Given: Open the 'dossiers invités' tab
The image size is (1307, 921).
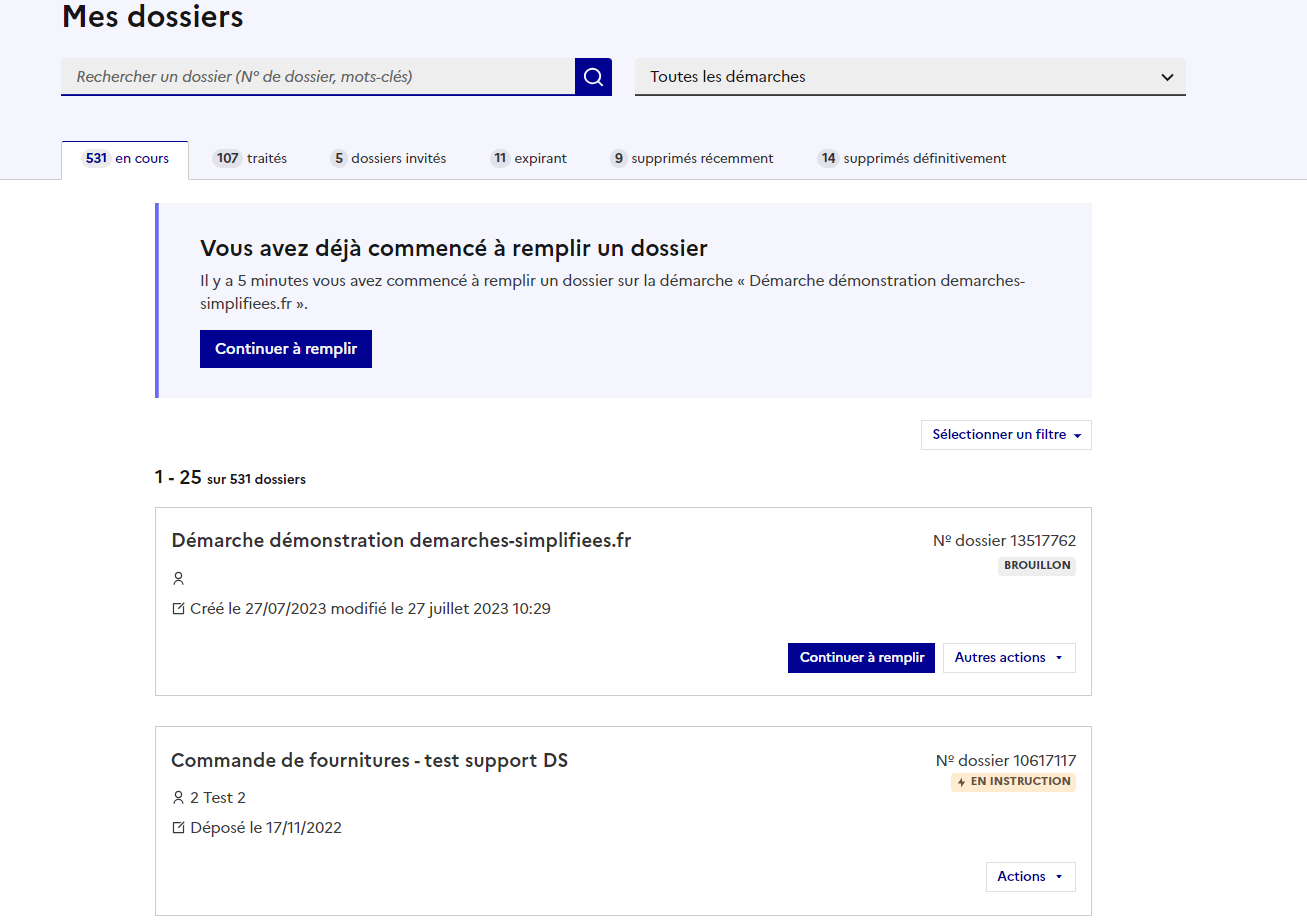Looking at the screenshot, I should [x=388, y=159].
